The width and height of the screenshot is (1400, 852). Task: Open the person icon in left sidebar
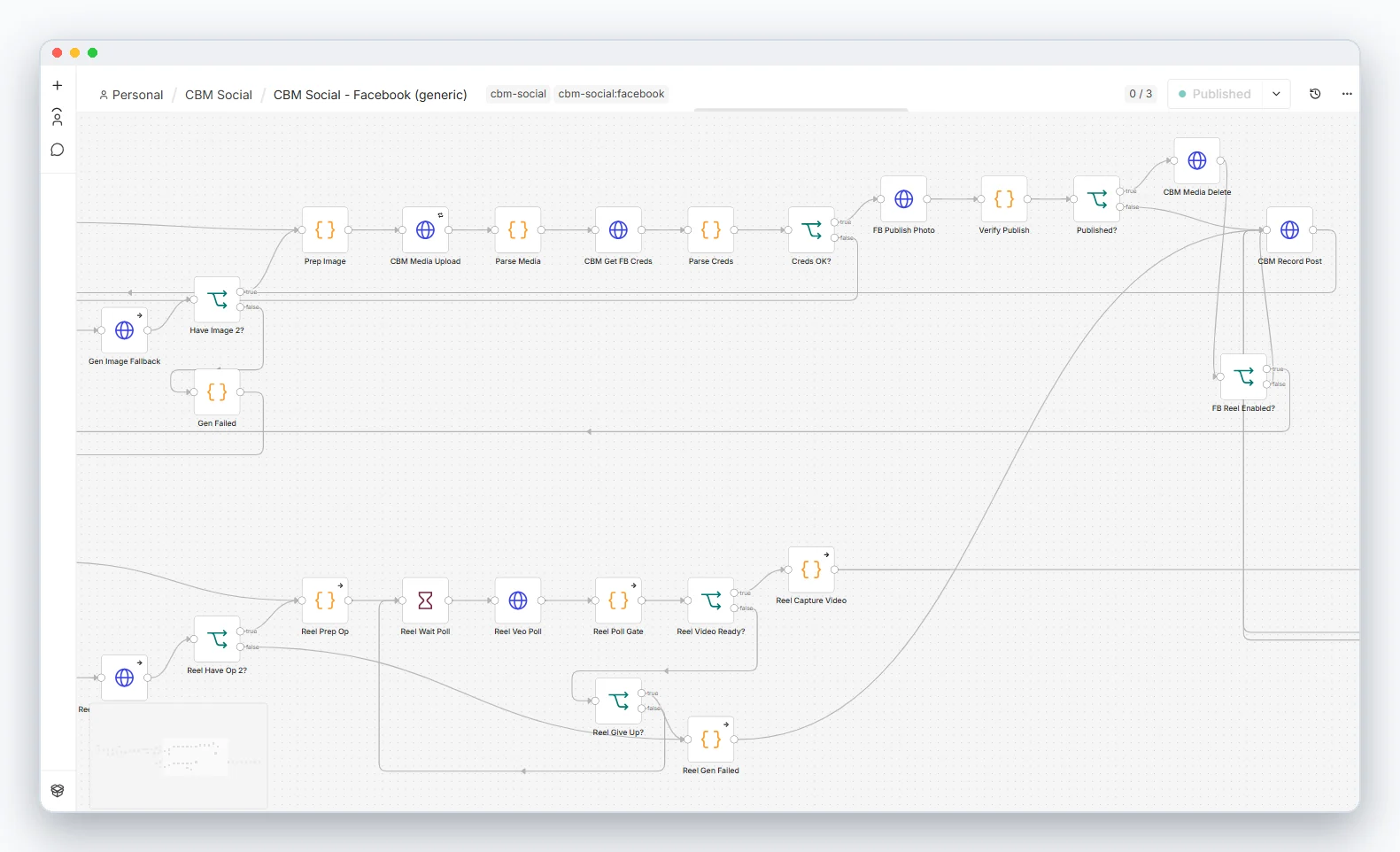pos(58,117)
